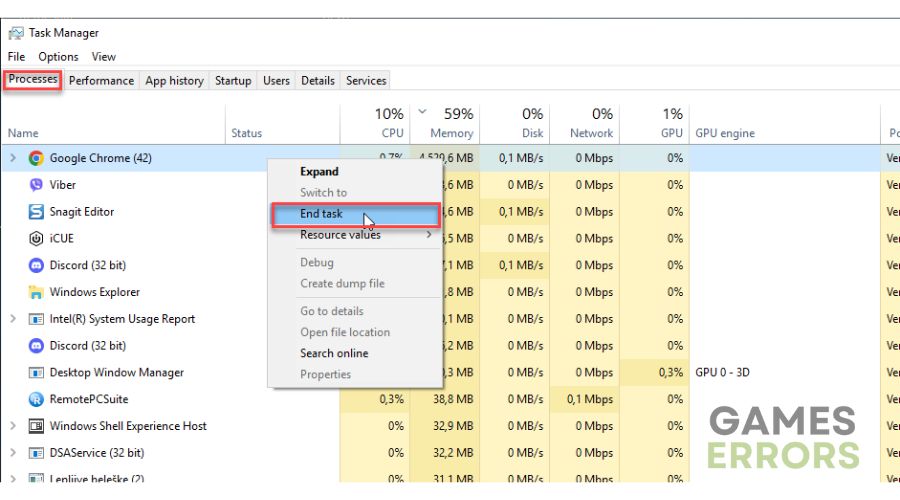Viewport: 900px width, 500px height.
Task: Switch to the Users tab
Action: point(276,80)
